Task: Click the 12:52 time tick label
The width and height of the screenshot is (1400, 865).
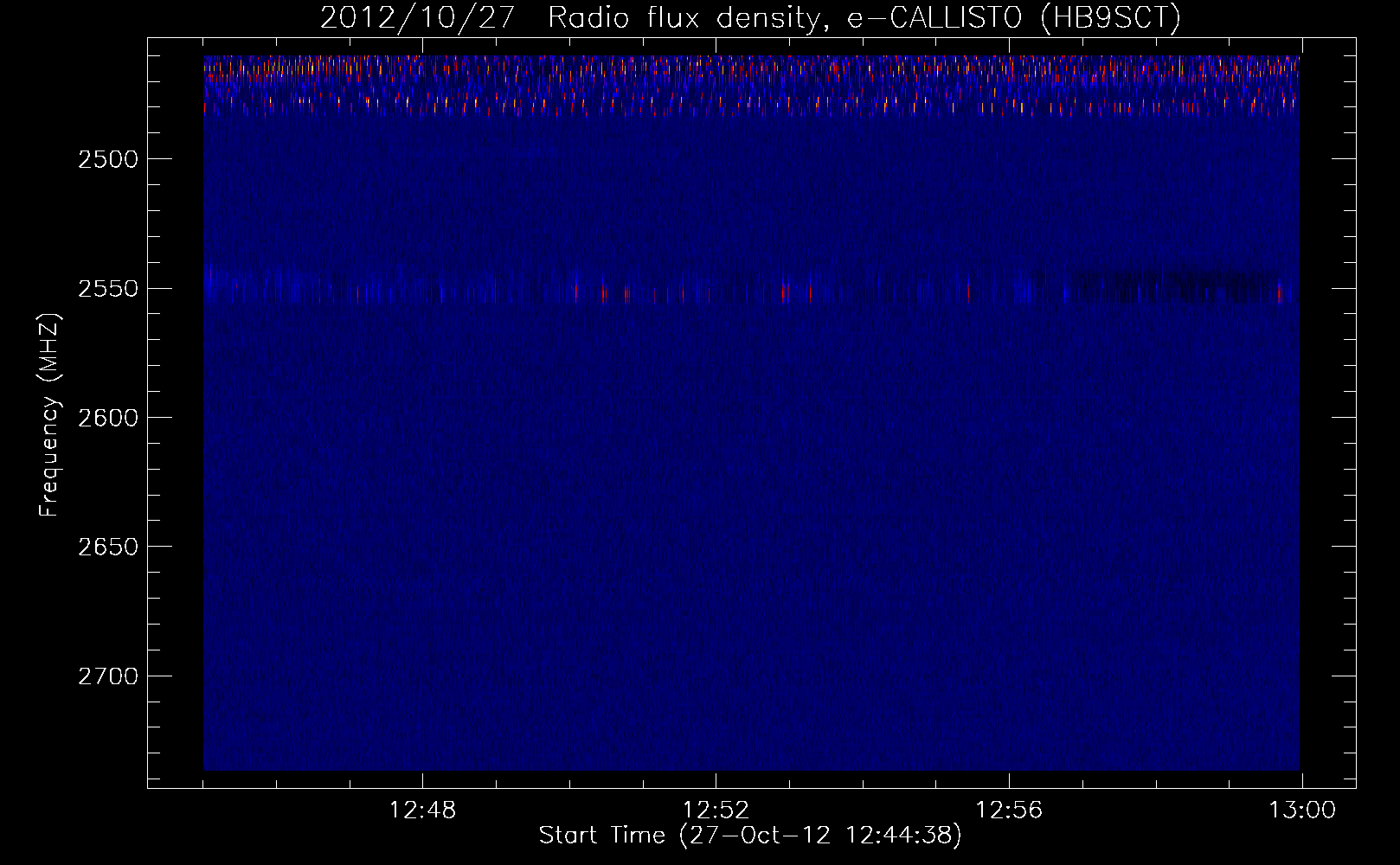Action: pyautogui.click(x=716, y=811)
